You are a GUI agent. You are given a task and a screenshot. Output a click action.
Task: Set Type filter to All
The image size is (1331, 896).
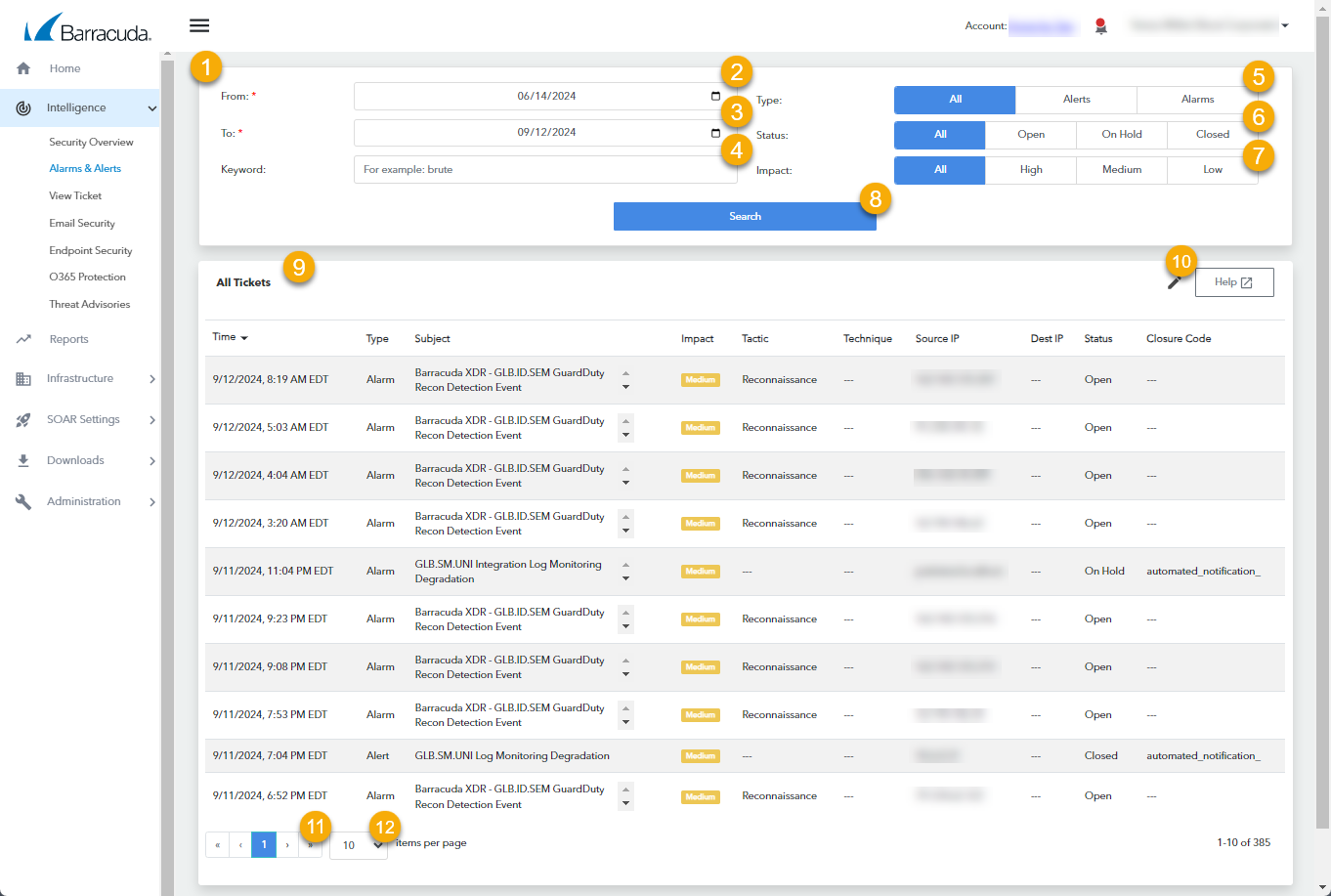tap(955, 100)
